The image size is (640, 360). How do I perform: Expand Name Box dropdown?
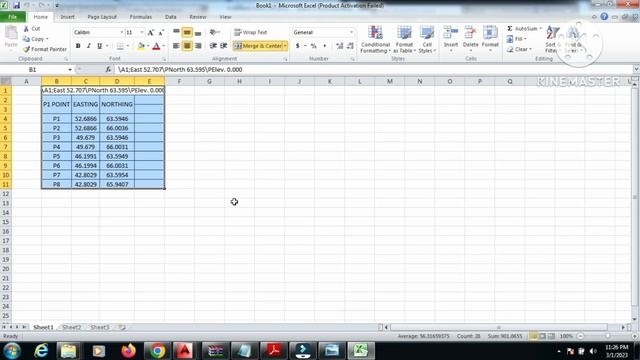click(x=70, y=70)
